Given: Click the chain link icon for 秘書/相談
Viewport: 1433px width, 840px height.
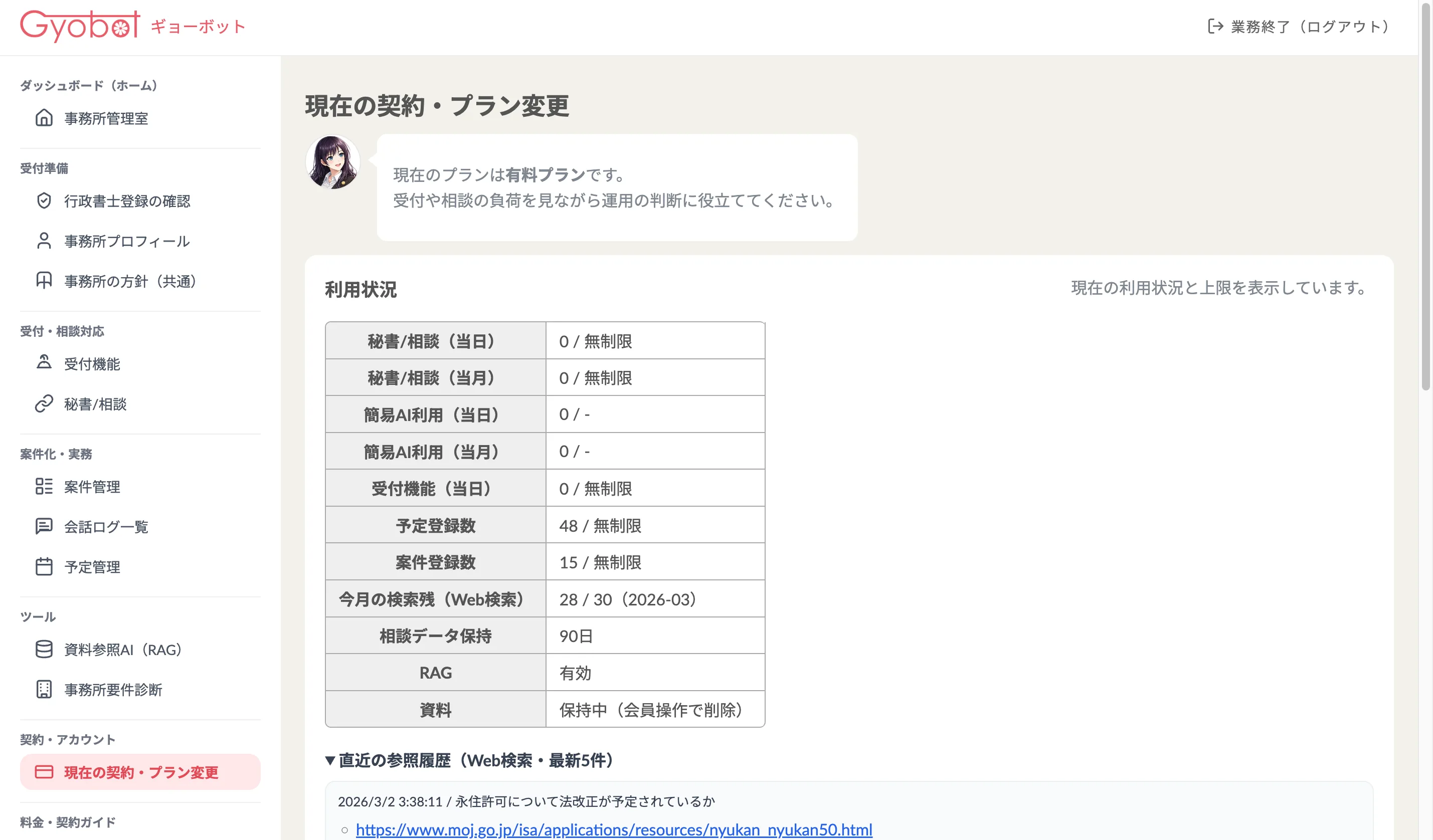Looking at the screenshot, I should click(44, 403).
